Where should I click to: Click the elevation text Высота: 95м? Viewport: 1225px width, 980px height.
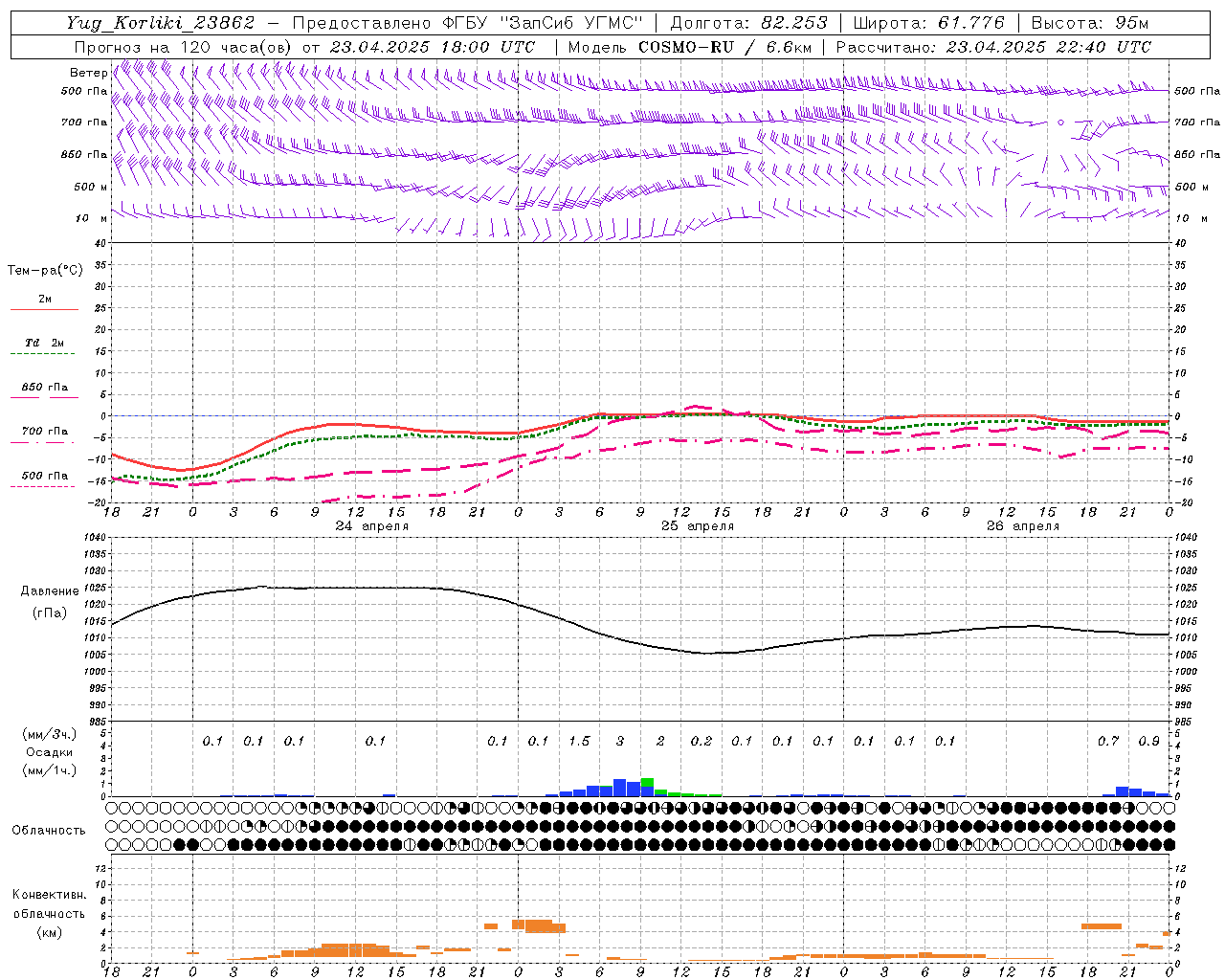click(x=1089, y=23)
